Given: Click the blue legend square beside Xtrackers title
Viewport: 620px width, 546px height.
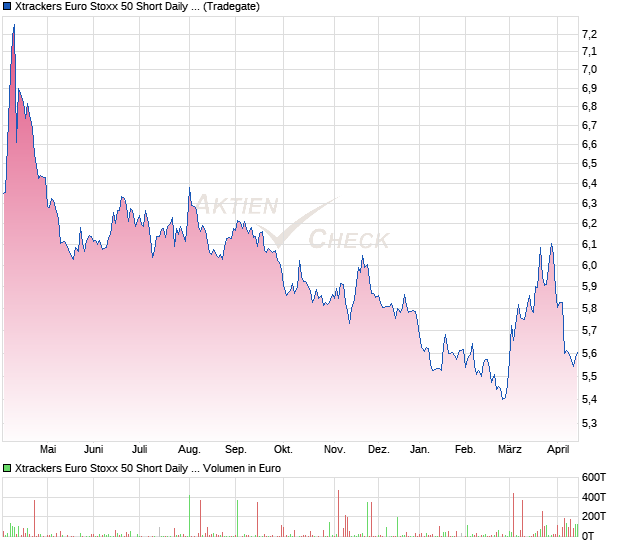Looking at the screenshot, I should point(7,6).
